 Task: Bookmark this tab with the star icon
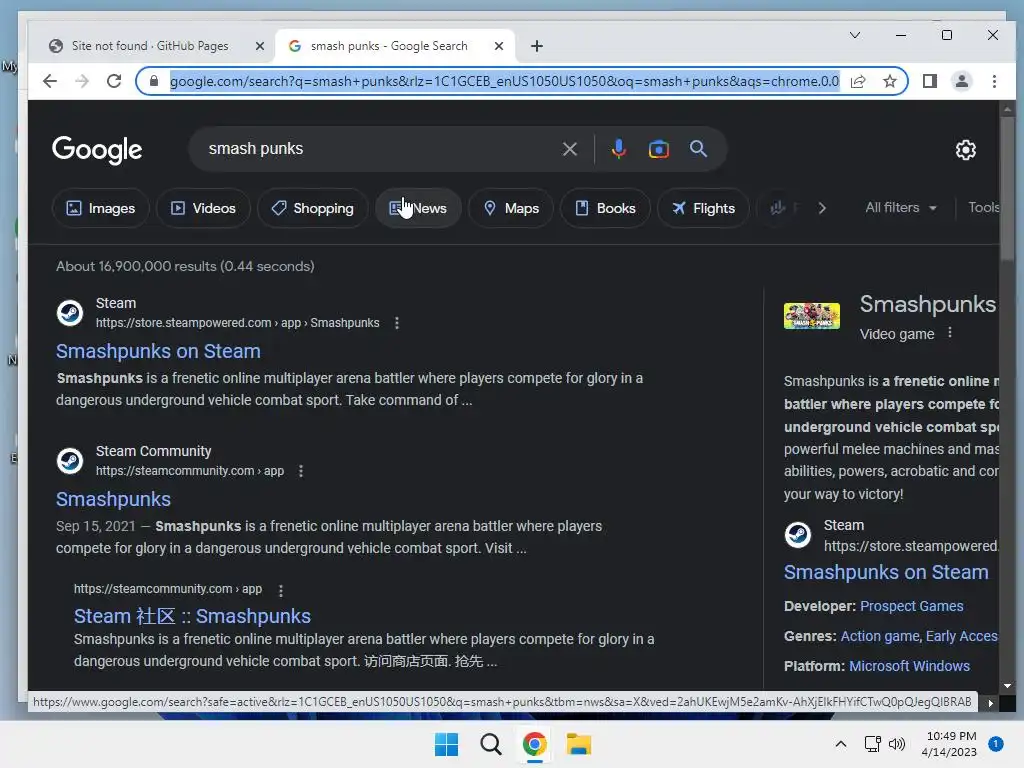tap(889, 81)
